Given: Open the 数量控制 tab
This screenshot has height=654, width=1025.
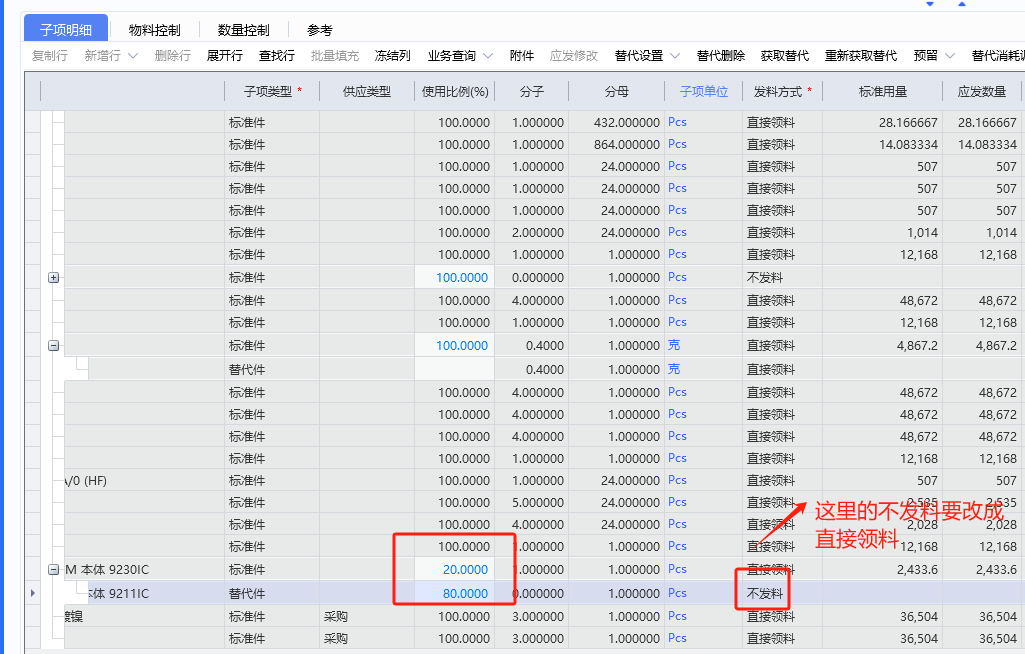Looking at the screenshot, I should pyautogui.click(x=243, y=30).
